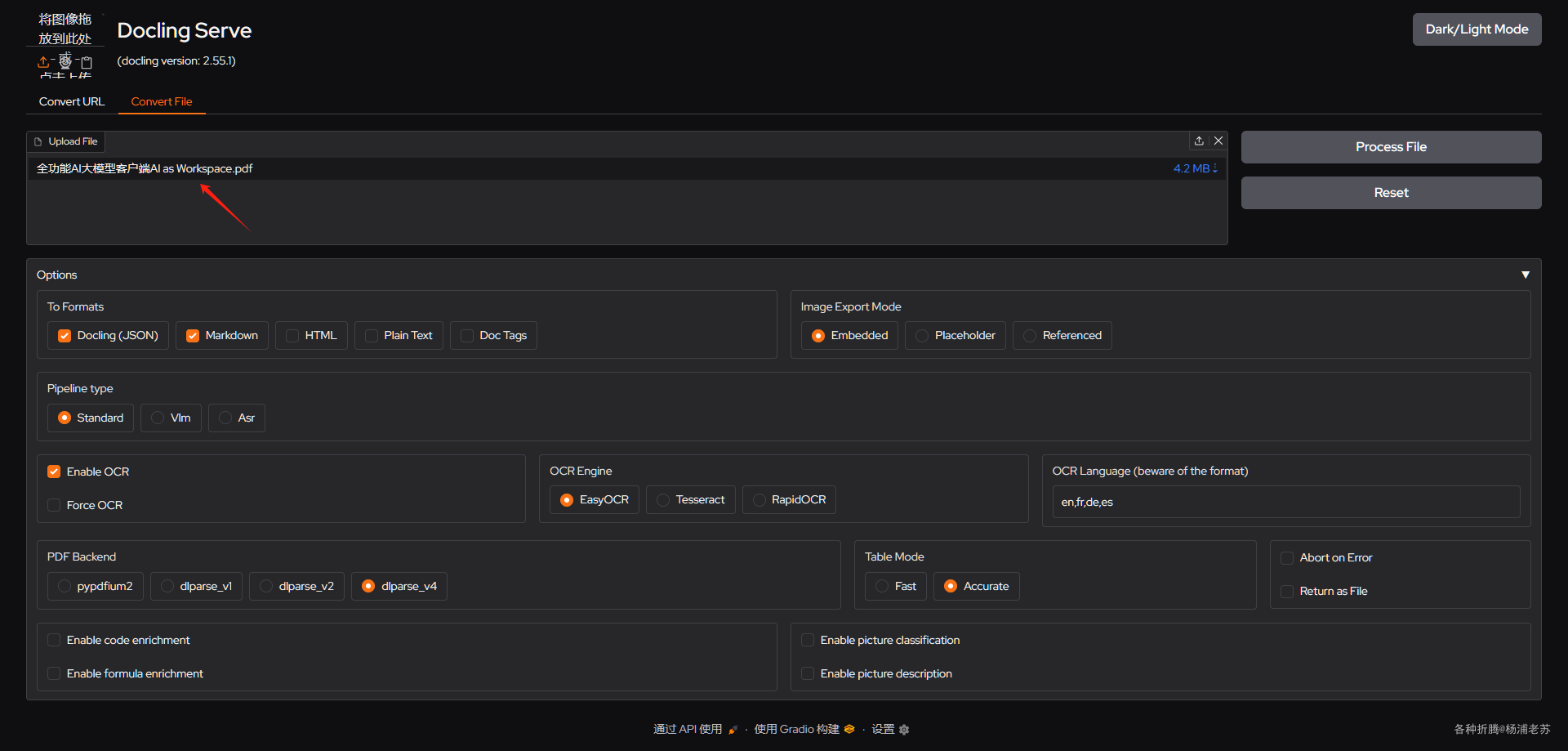1568x751 pixels.
Task: Click the settings gear icon in the footer
Action: (904, 730)
